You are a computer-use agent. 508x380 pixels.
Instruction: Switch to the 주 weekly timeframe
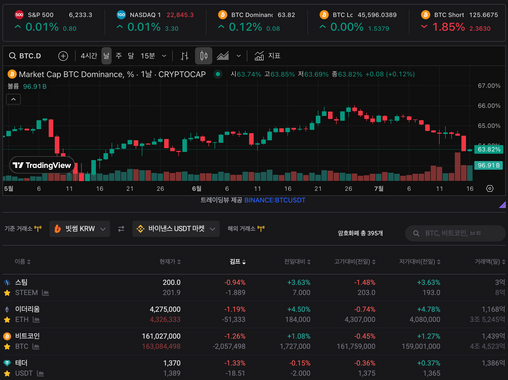tap(119, 56)
